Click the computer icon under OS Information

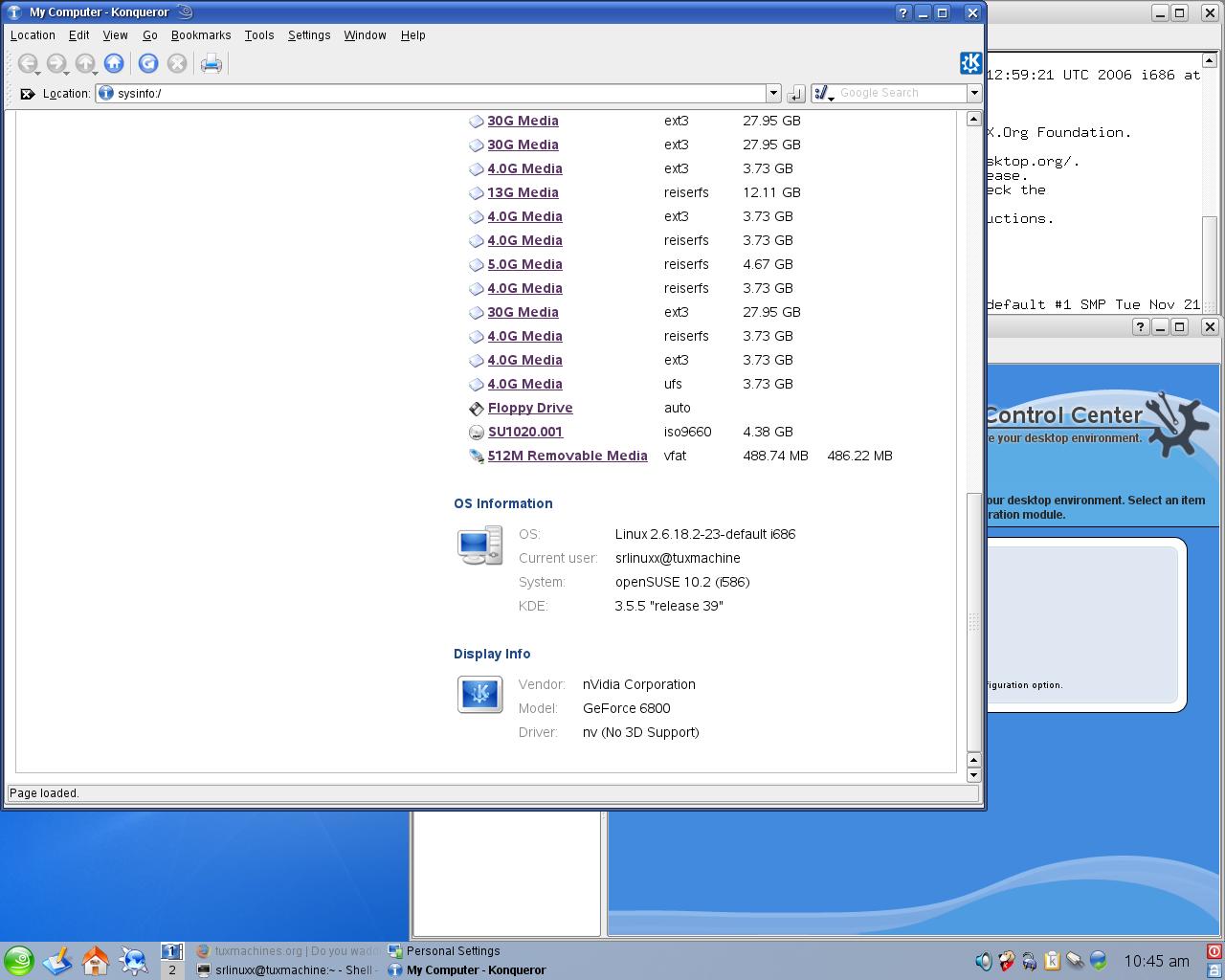click(479, 546)
